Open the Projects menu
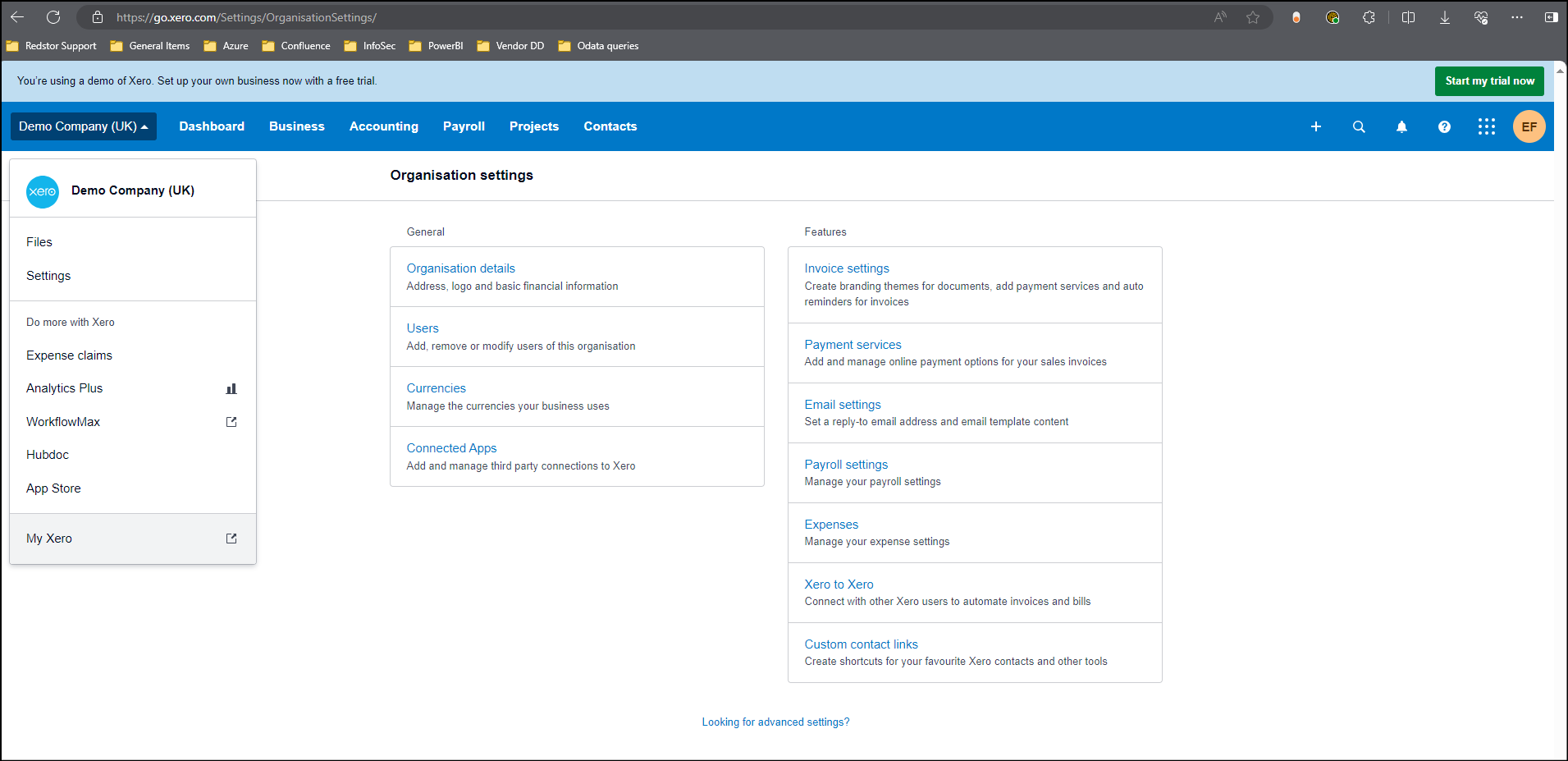The height and width of the screenshot is (761, 1568). (x=534, y=126)
